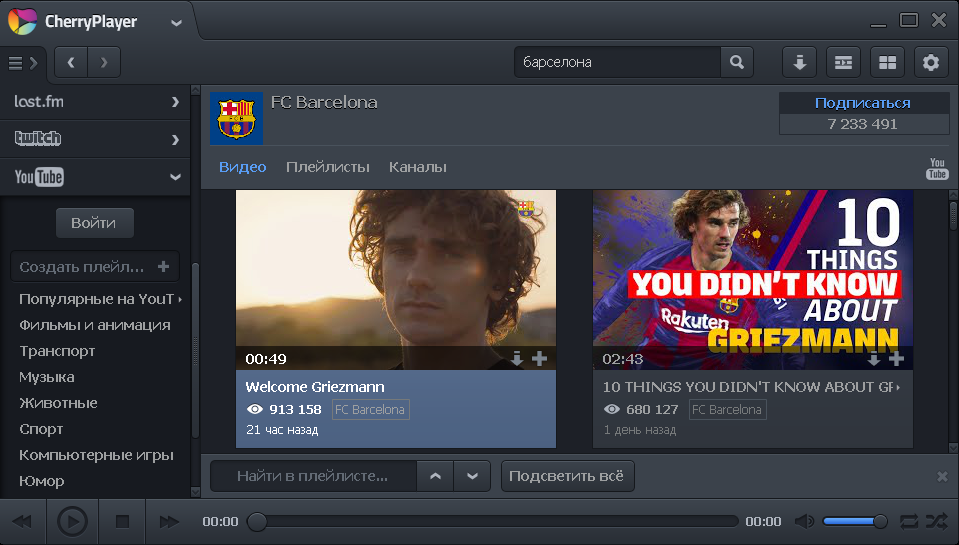
Task: Click the Войти login button
Action: coord(94,223)
